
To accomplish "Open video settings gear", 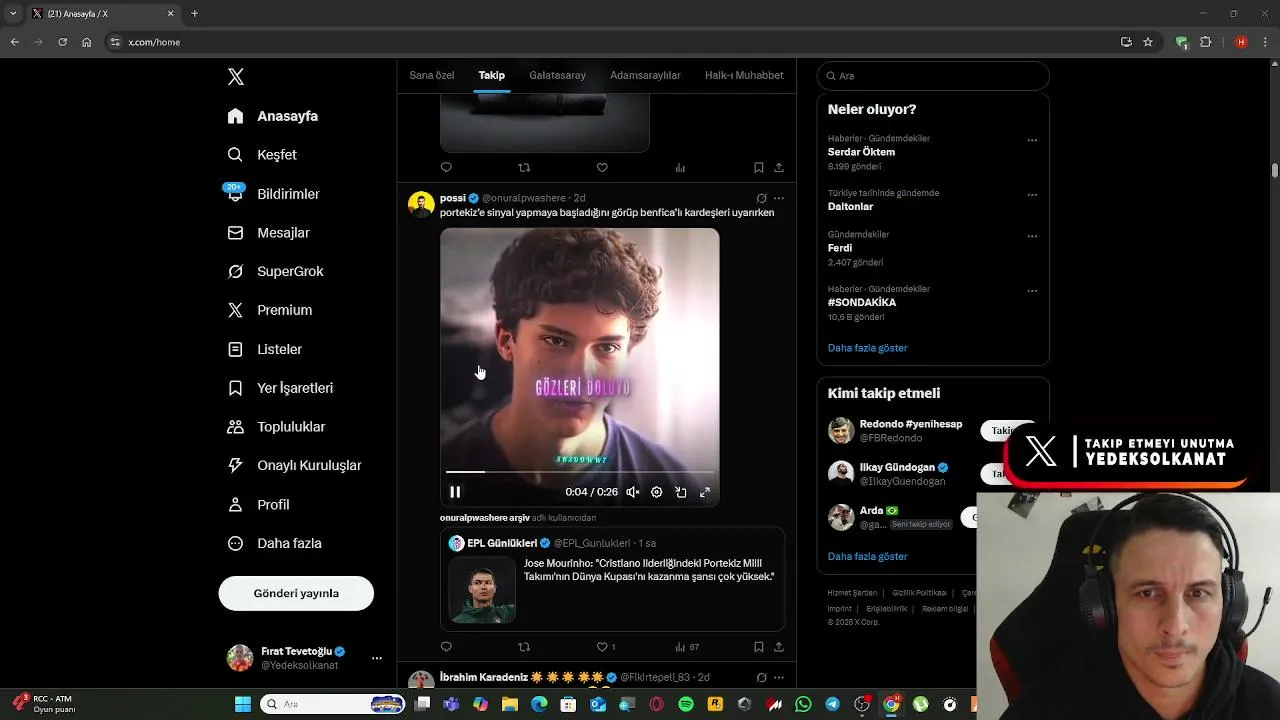I will [x=657, y=492].
